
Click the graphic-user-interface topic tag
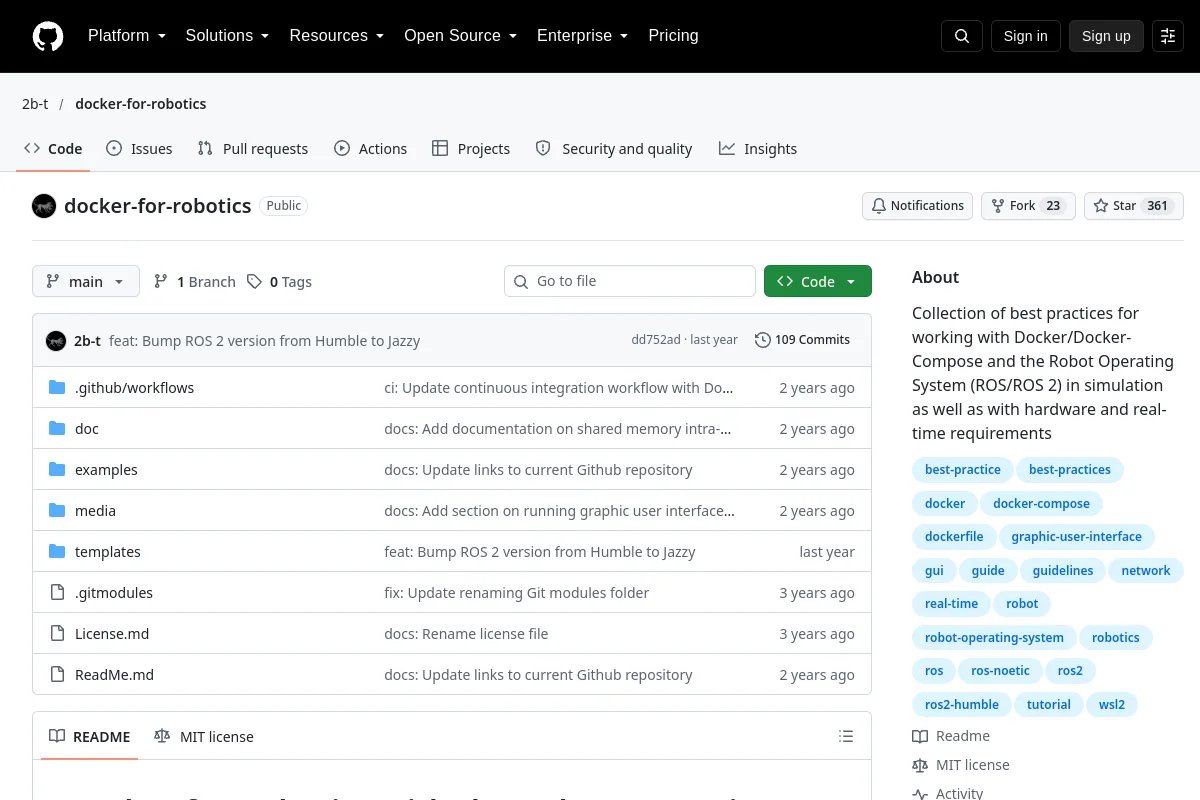[x=1076, y=537]
